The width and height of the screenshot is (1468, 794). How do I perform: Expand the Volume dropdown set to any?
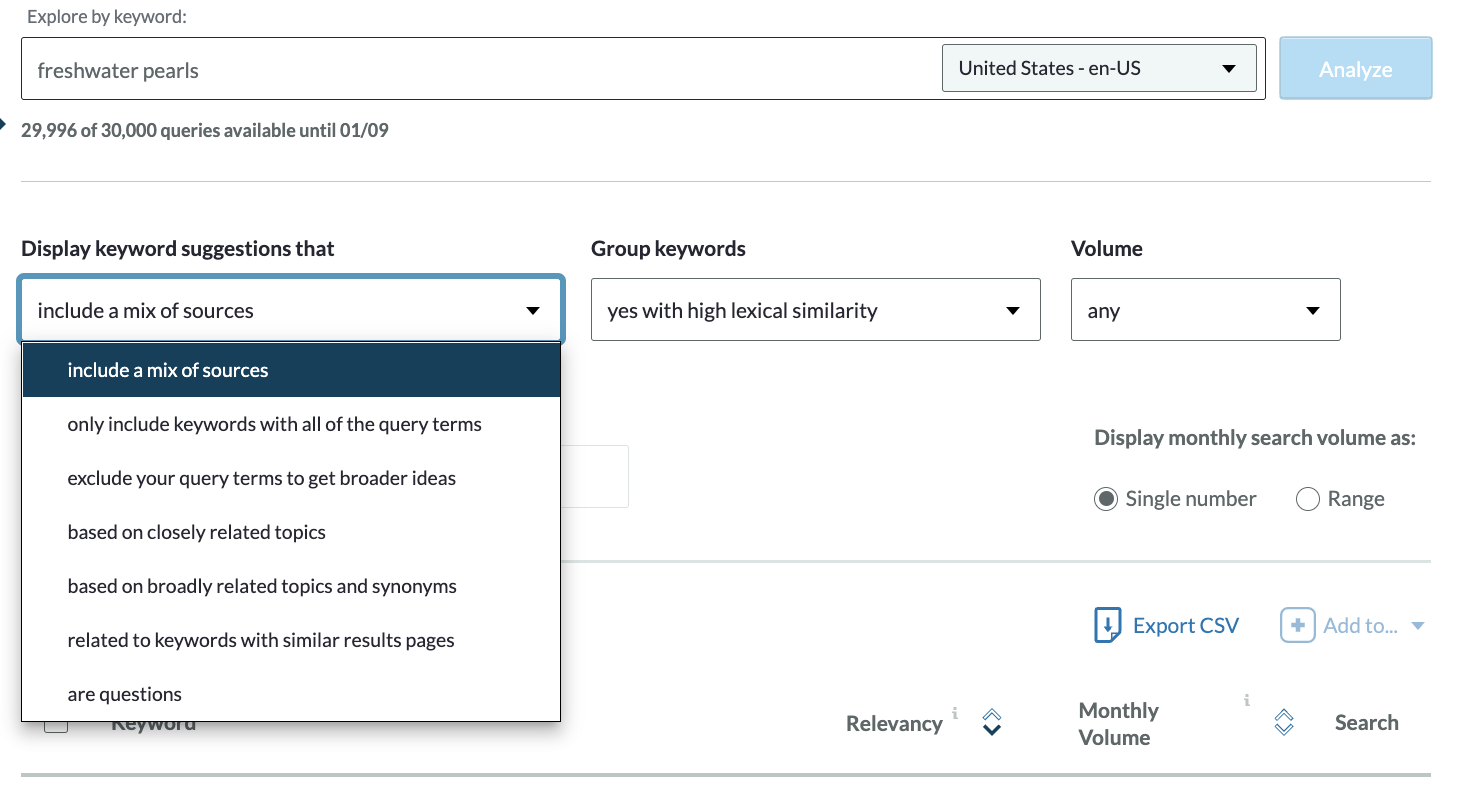pos(1205,311)
